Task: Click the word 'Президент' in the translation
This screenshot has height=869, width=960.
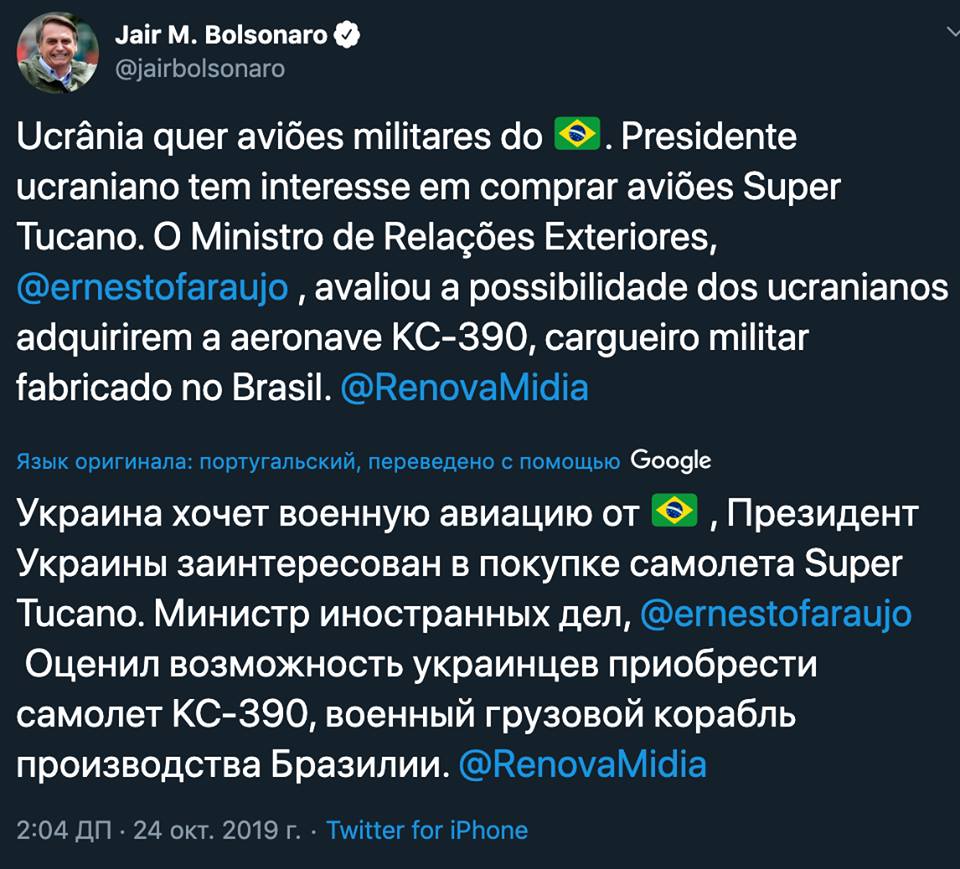Action: pyautogui.click(x=822, y=514)
